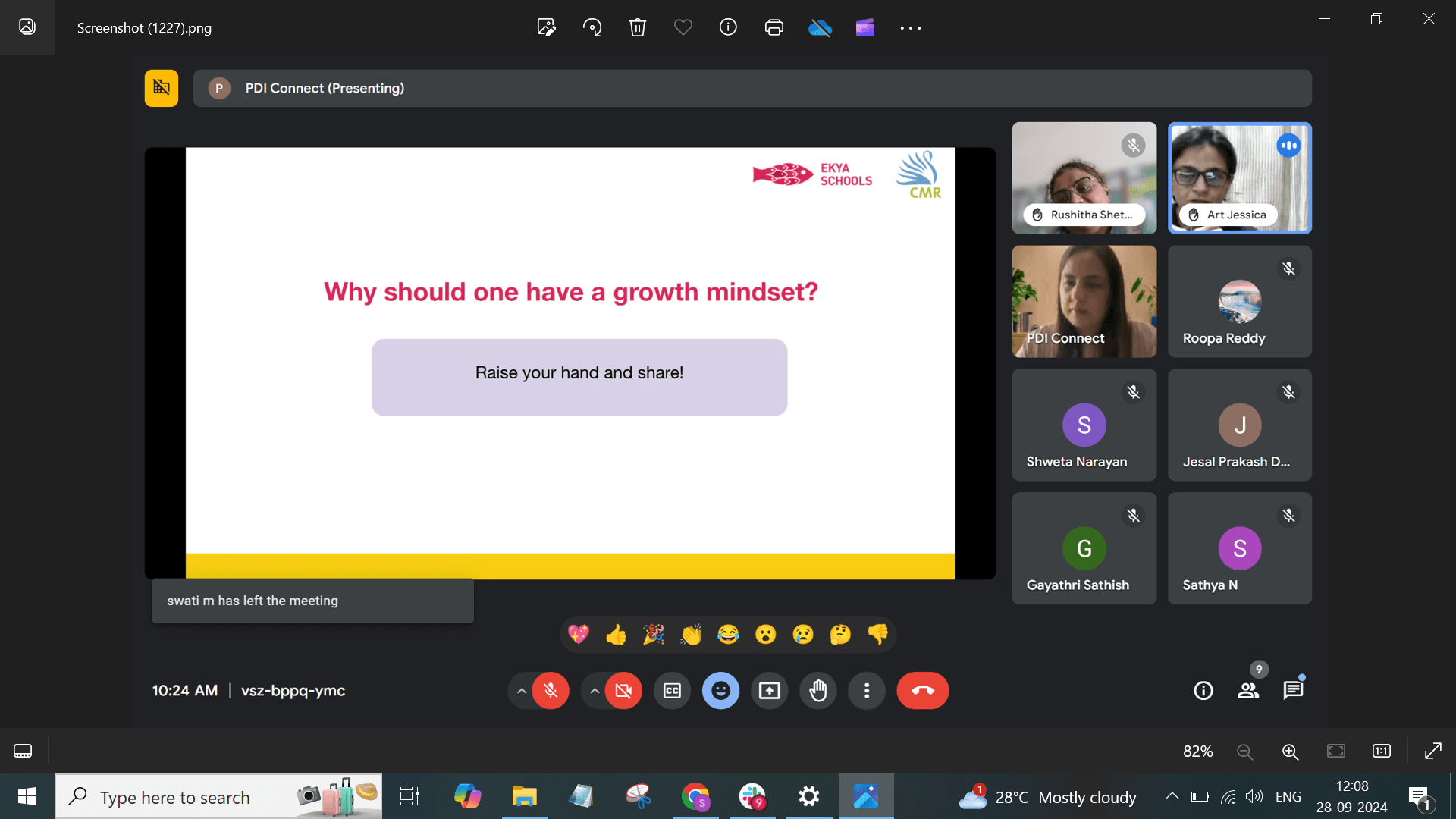This screenshot has width=1456, height=819.
Task: Open the chat messages panel
Action: click(x=1293, y=691)
